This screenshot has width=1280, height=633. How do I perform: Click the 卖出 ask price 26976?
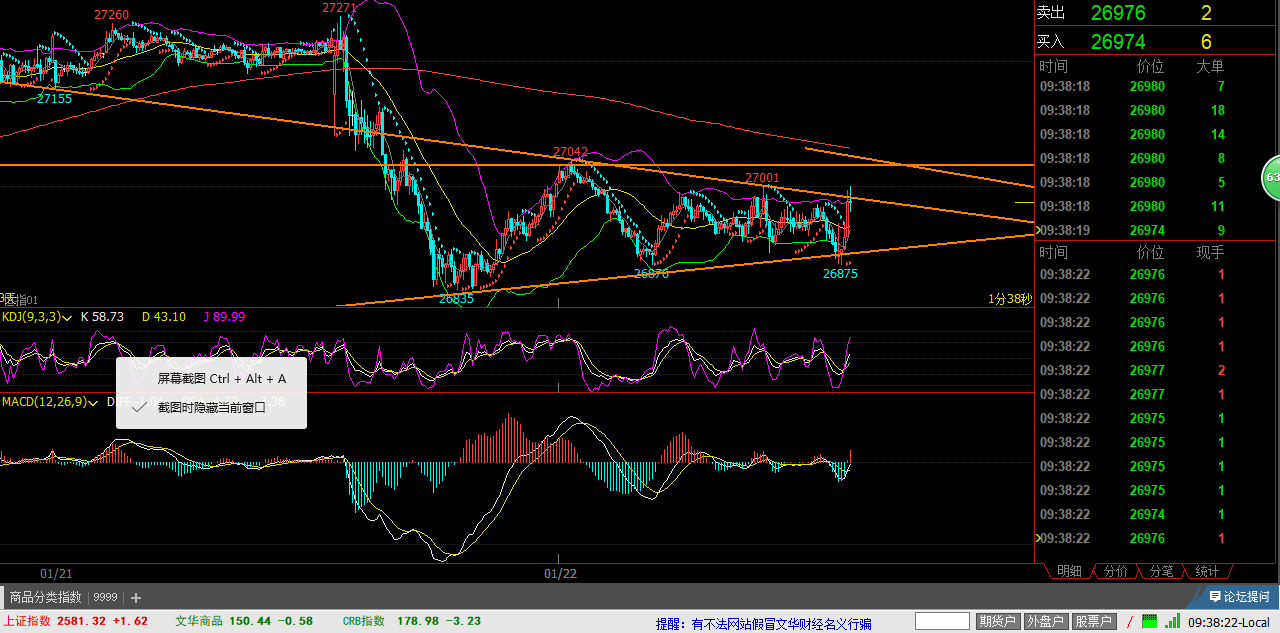coord(1118,13)
